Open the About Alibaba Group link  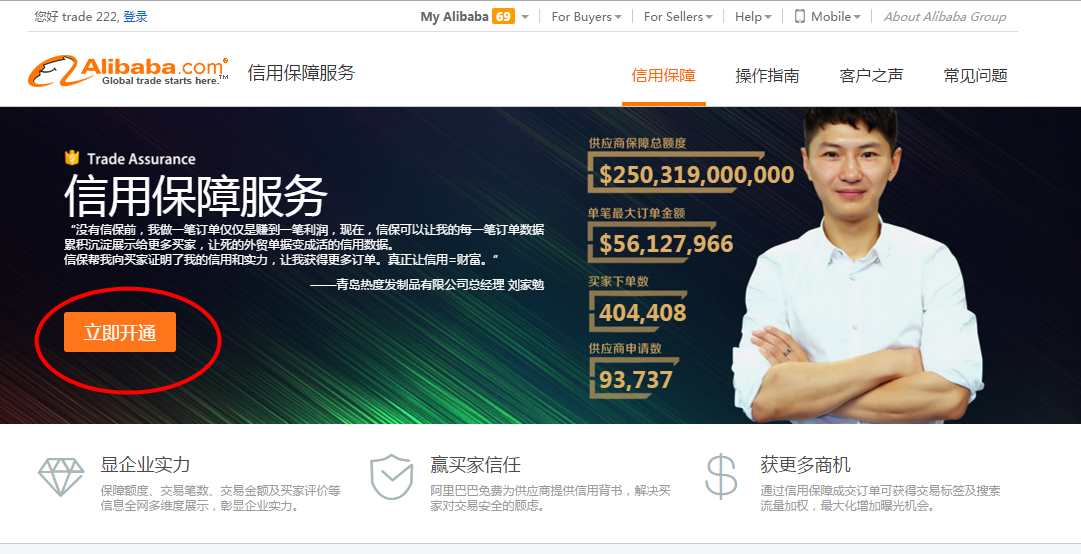(x=944, y=17)
